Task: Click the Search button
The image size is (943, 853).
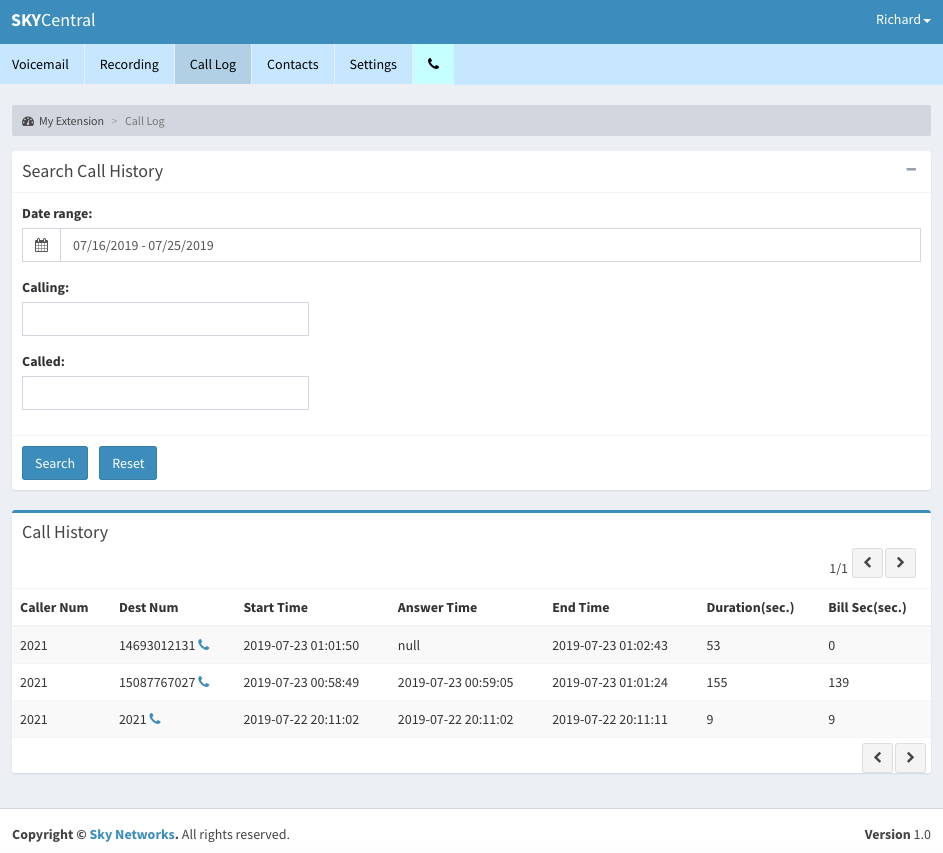Action: tap(55, 463)
